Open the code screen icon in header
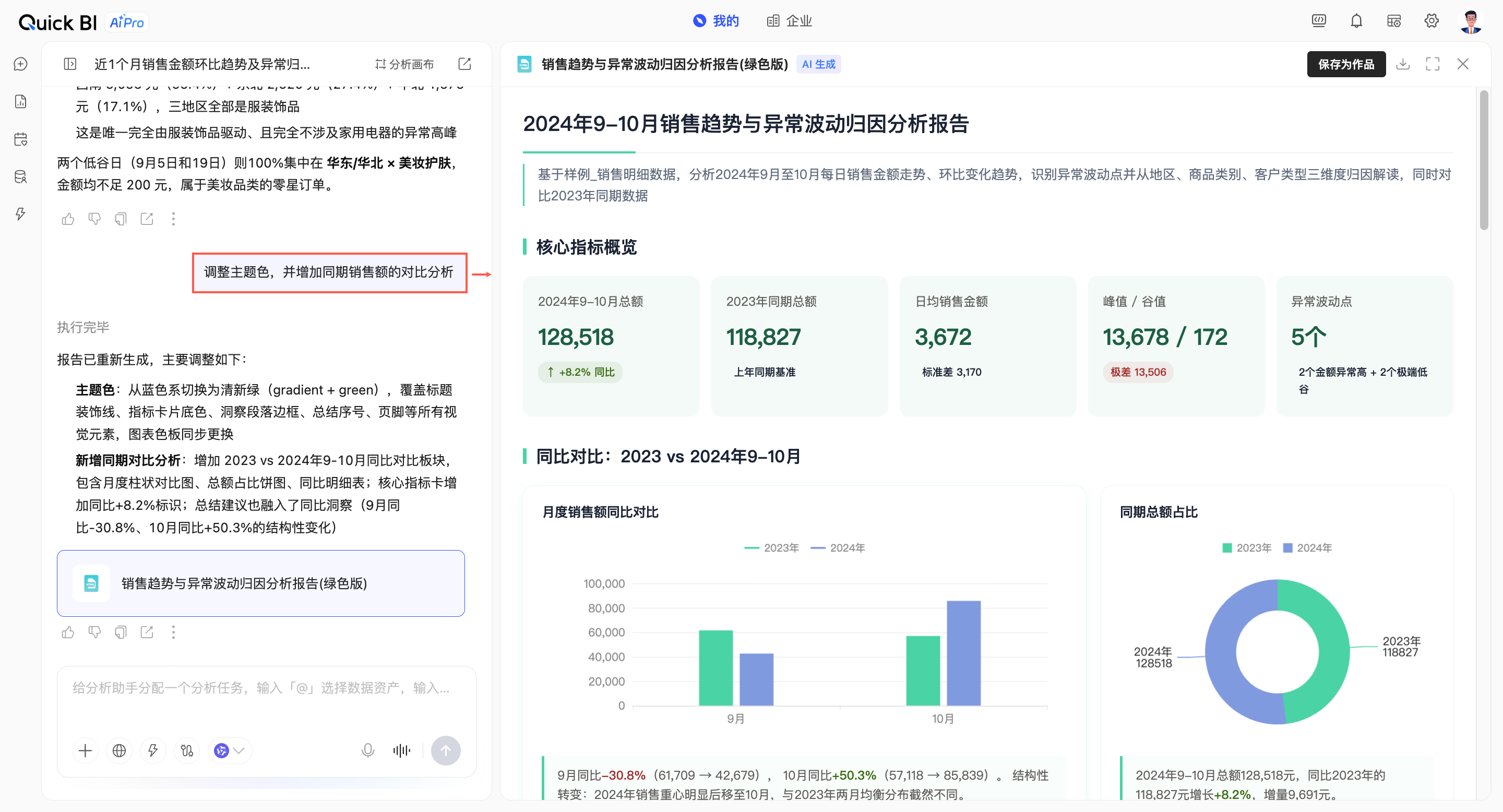Viewport: 1503px width, 812px height. 1319,21
